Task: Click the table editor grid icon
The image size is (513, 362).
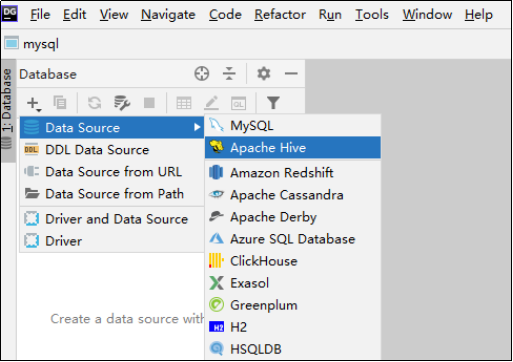Action: click(x=184, y=103)
